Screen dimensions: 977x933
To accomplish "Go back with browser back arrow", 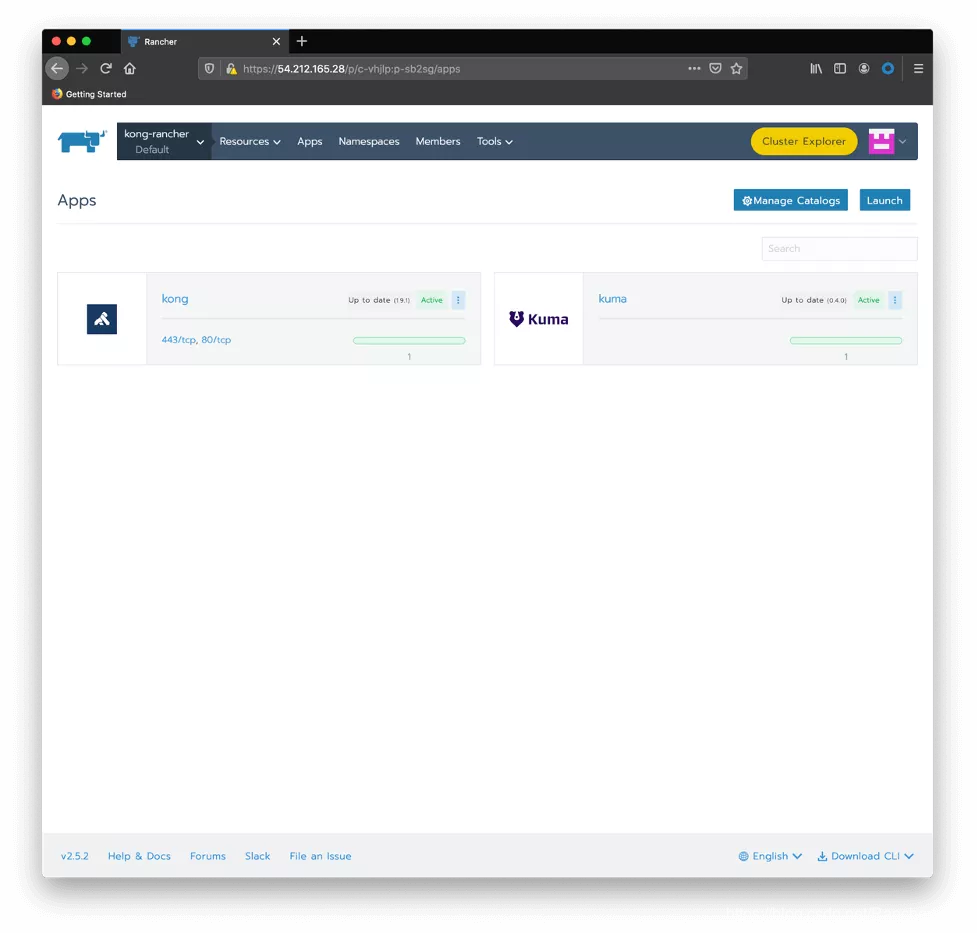I will pos(57,69).
